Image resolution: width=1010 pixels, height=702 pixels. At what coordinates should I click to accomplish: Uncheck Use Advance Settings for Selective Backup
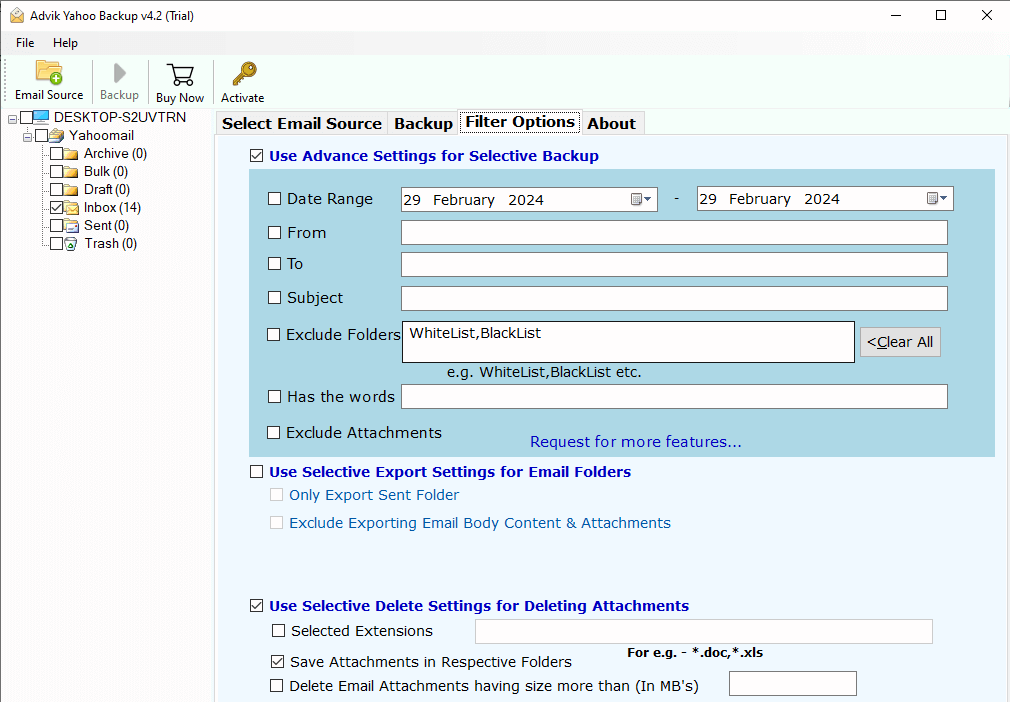coord(256,156)
